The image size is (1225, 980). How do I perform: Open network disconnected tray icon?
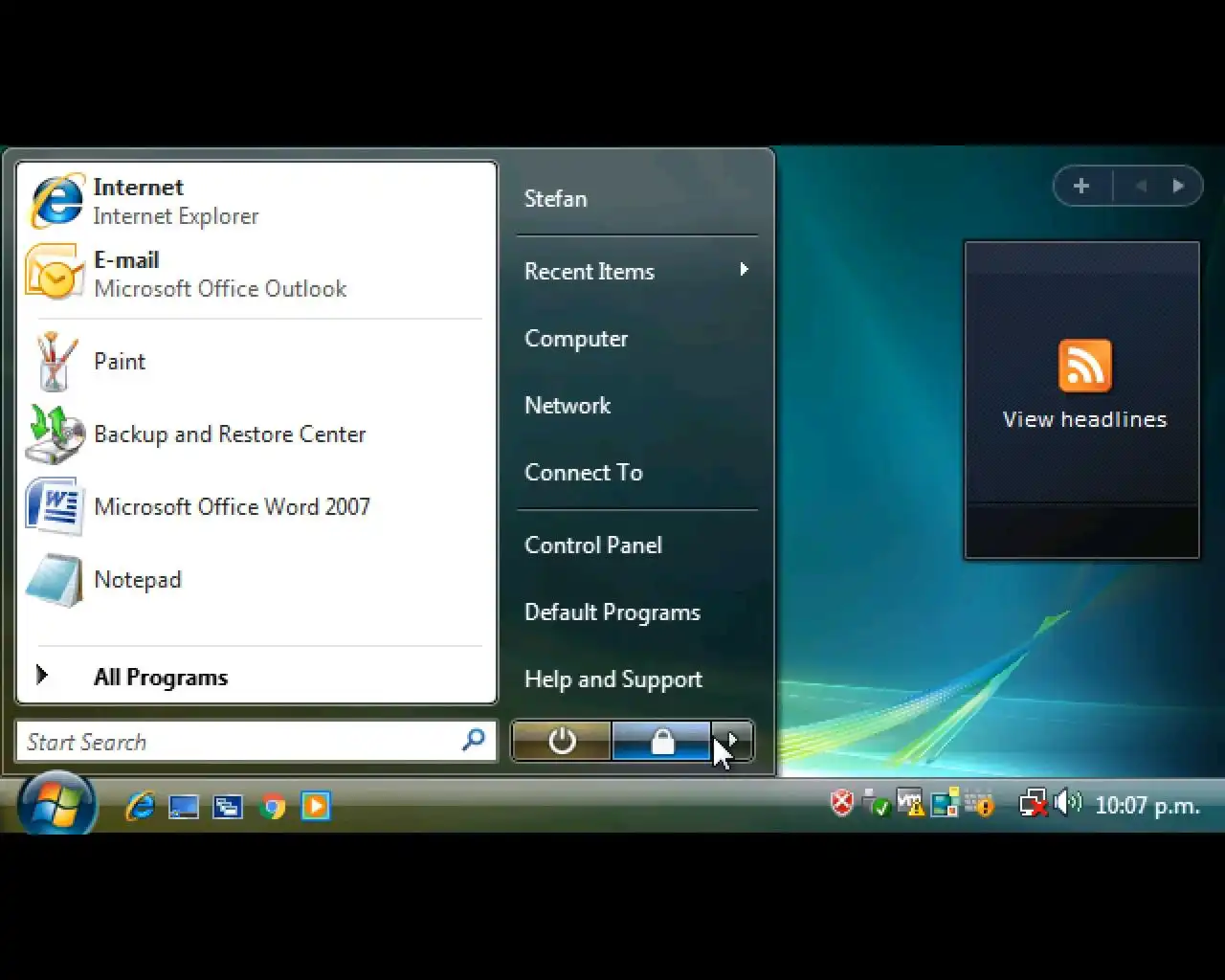click(1033, 804)
